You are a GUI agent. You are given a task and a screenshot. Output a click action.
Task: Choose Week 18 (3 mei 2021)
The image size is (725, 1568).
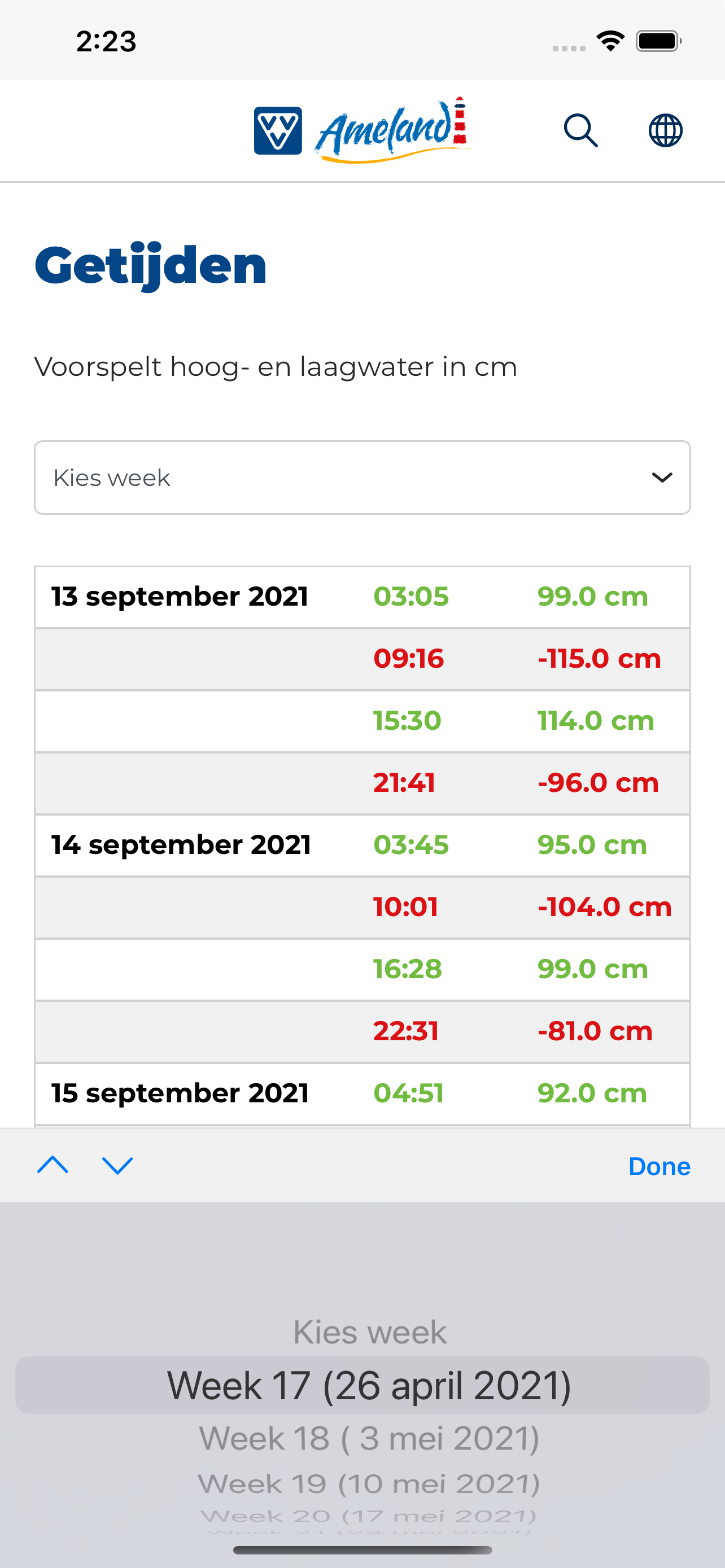(369, 1439)
